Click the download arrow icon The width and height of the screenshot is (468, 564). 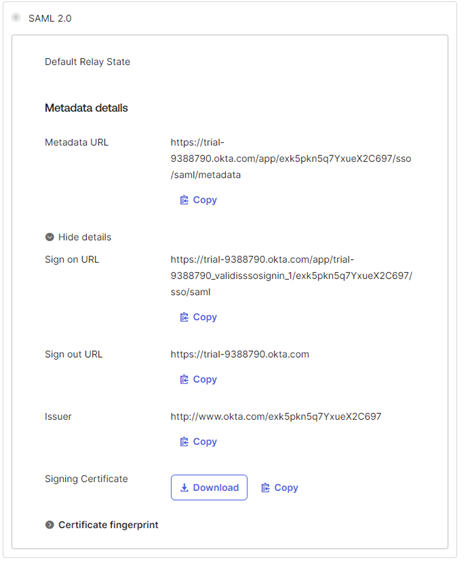coord(184,488)
